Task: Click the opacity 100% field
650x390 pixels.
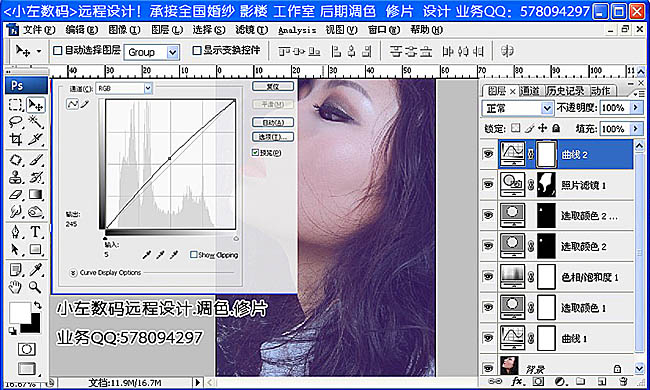Action: [x=614, y=108]
